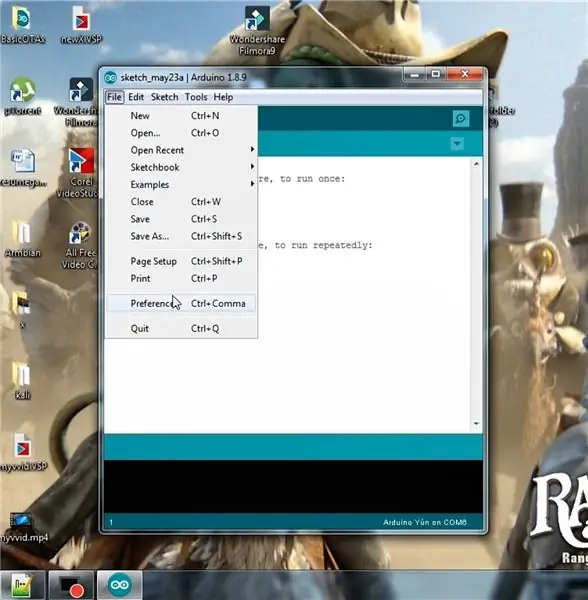Screen dimensions: 588x600
Task: Choose Quit in the File menu
Action: (x=181, y=328)
